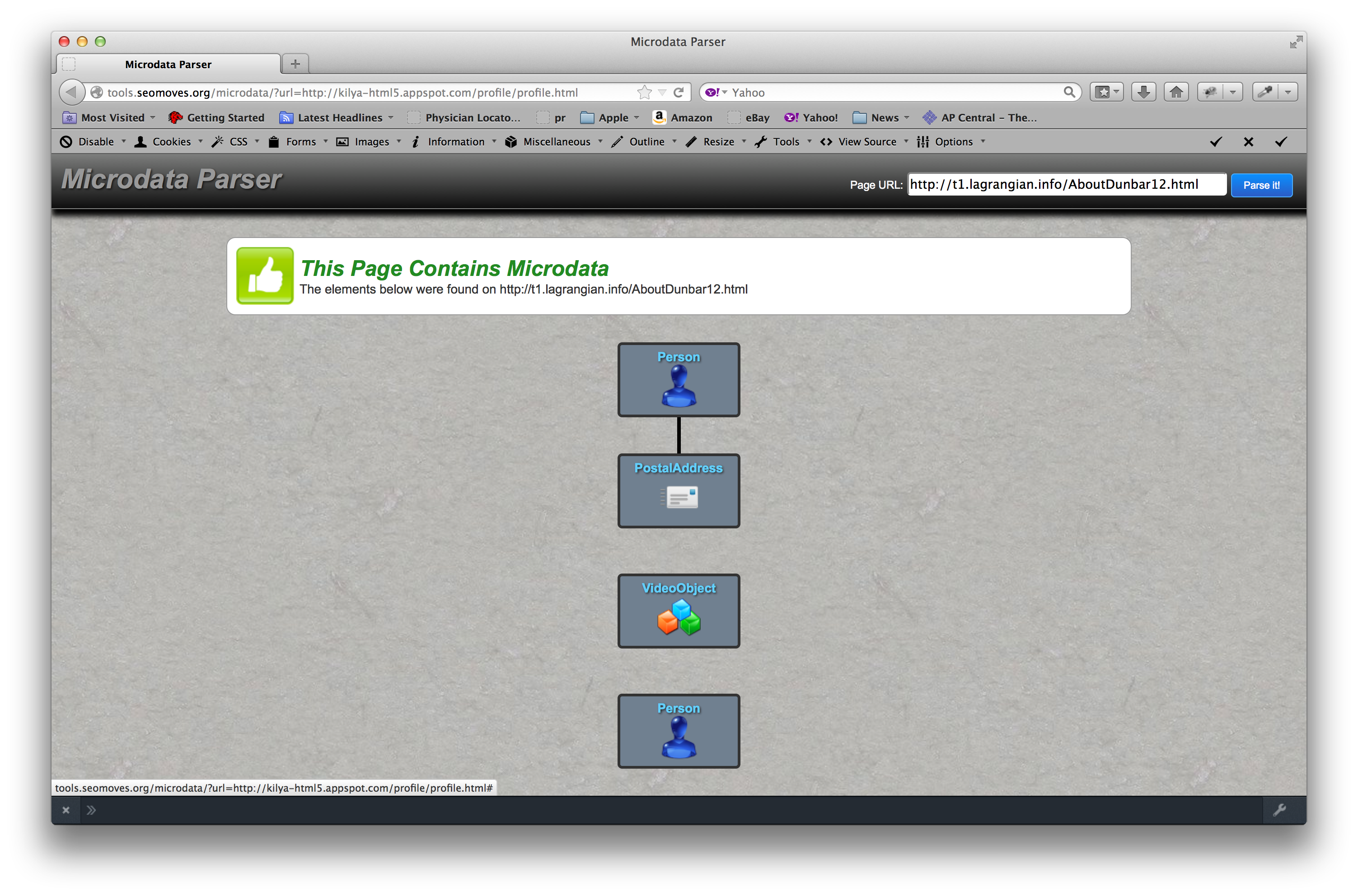The height and width of the screenshot is (896, 1358).
Task: Click the reload page icon
Action: [679, 92]
